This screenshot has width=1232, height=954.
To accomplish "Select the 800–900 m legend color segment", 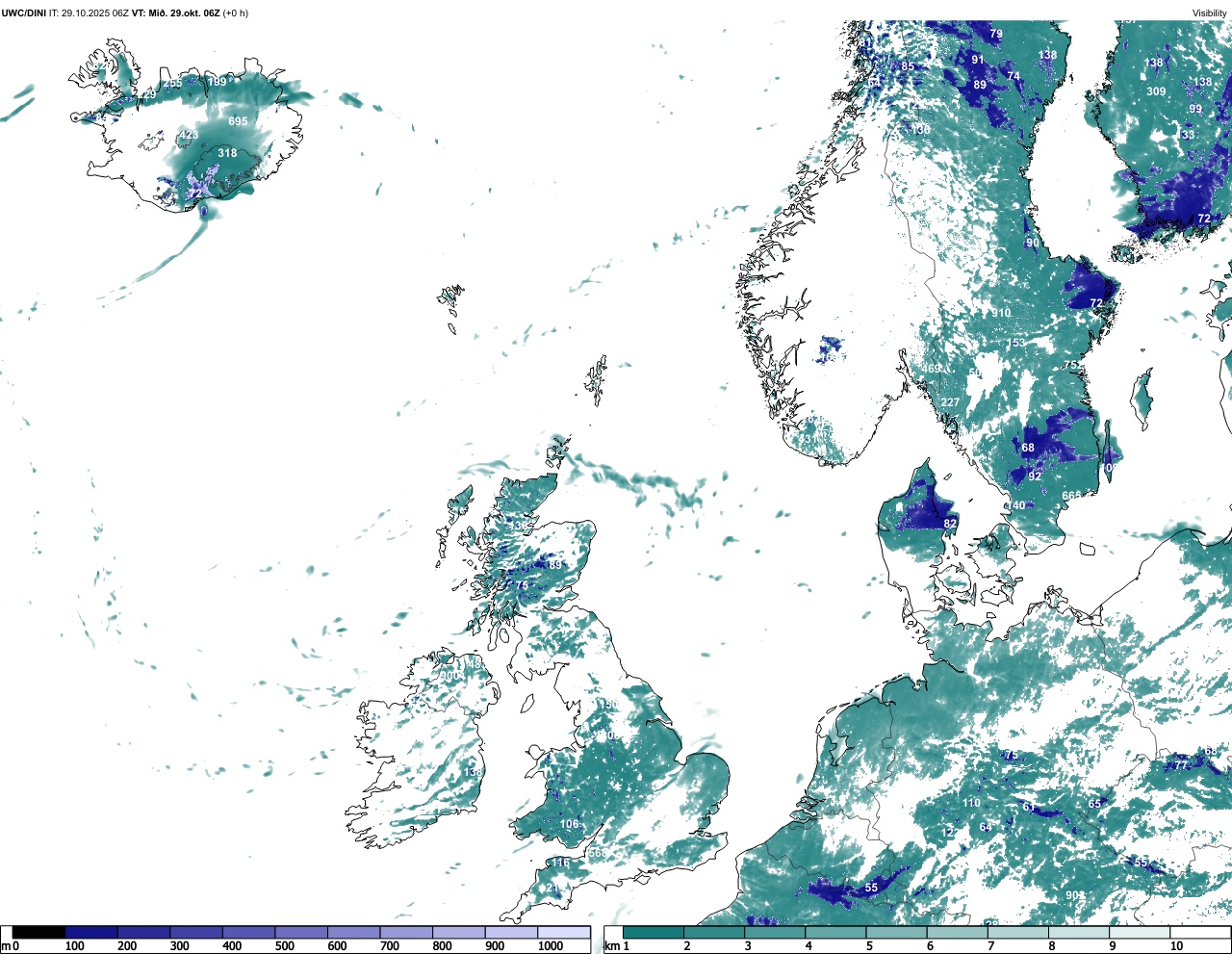I will click(459, 932).
